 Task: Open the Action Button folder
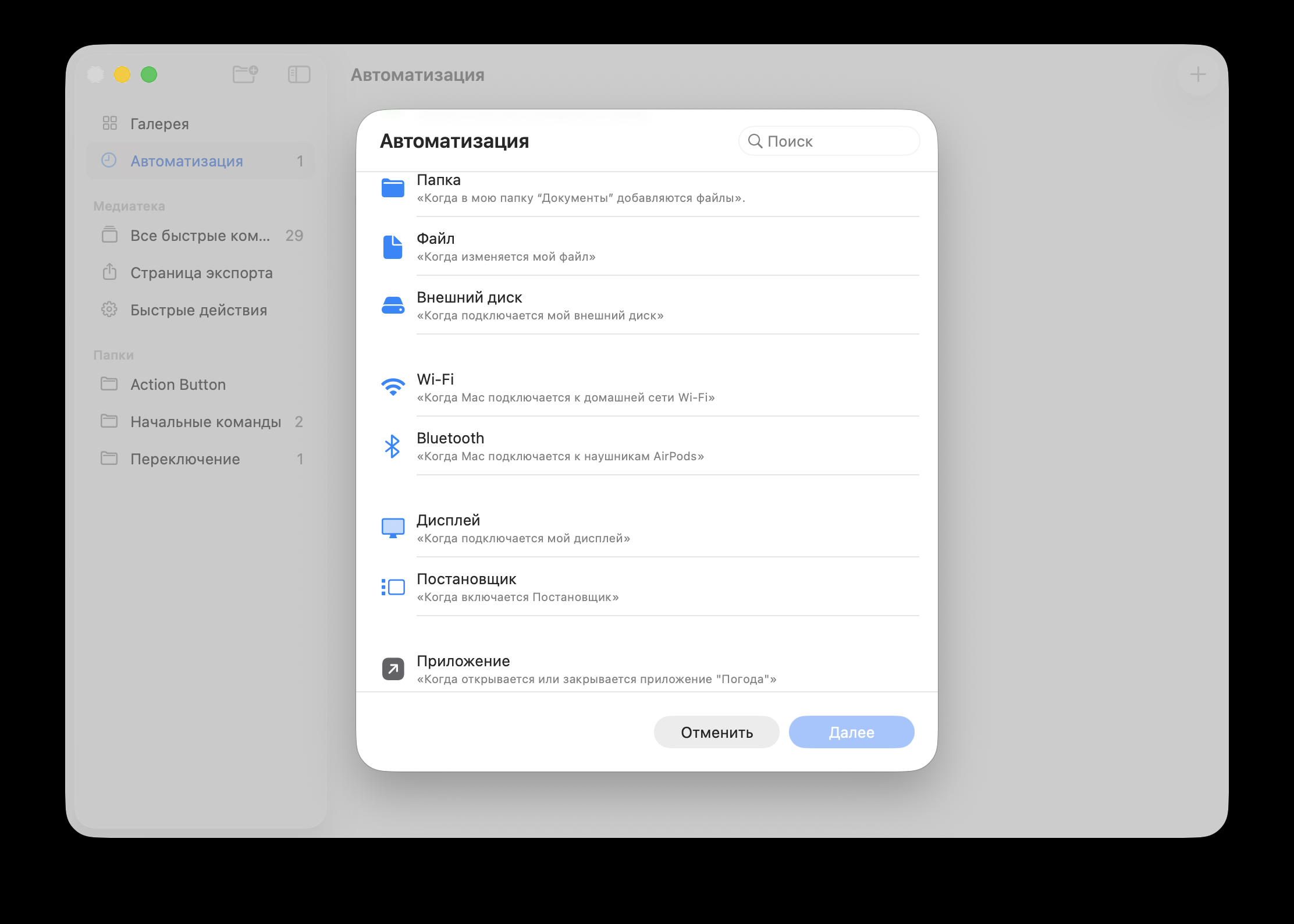pyautogui.click(x=178, y=385)
